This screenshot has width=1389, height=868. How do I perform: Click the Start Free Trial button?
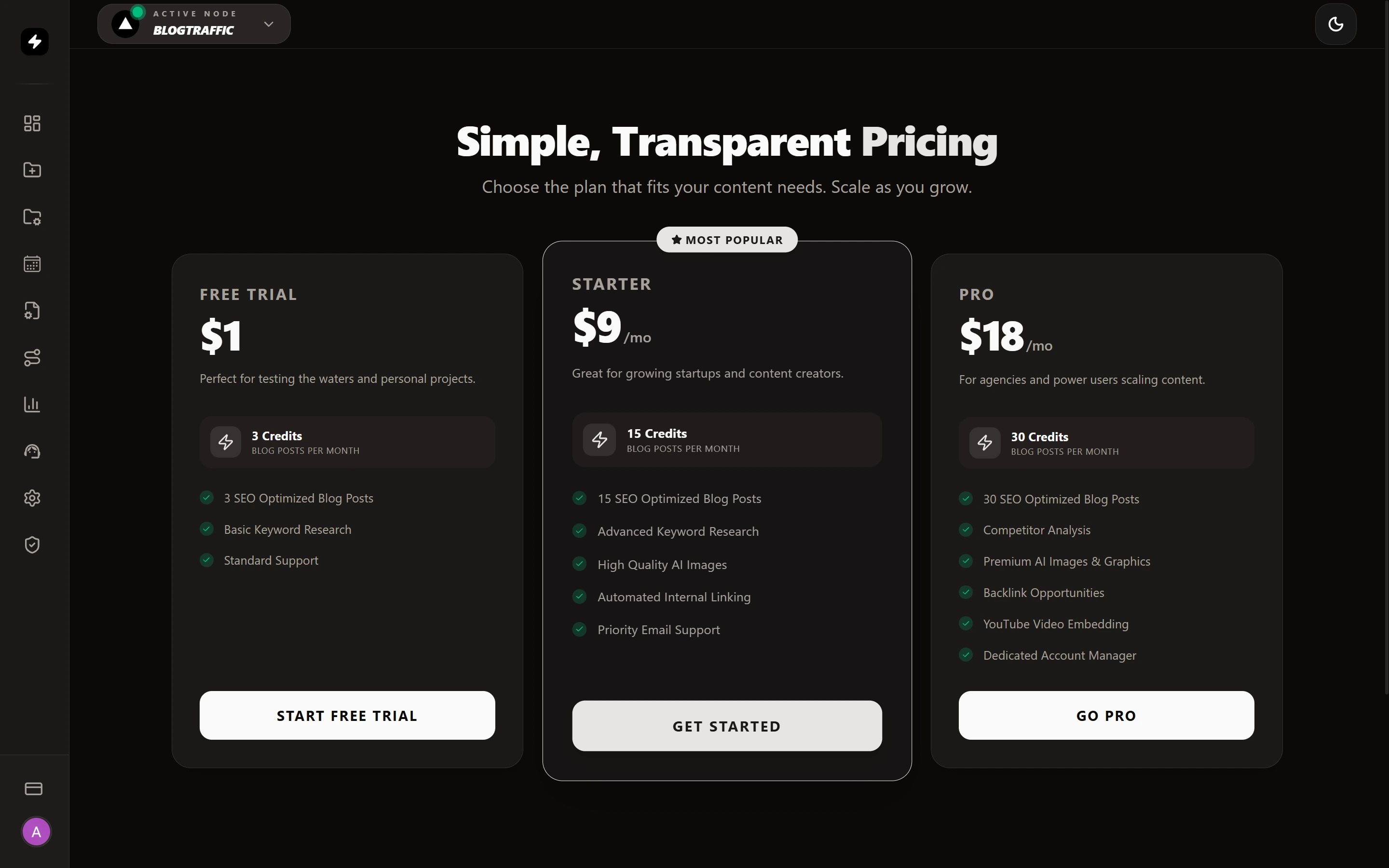click(347, 715)
